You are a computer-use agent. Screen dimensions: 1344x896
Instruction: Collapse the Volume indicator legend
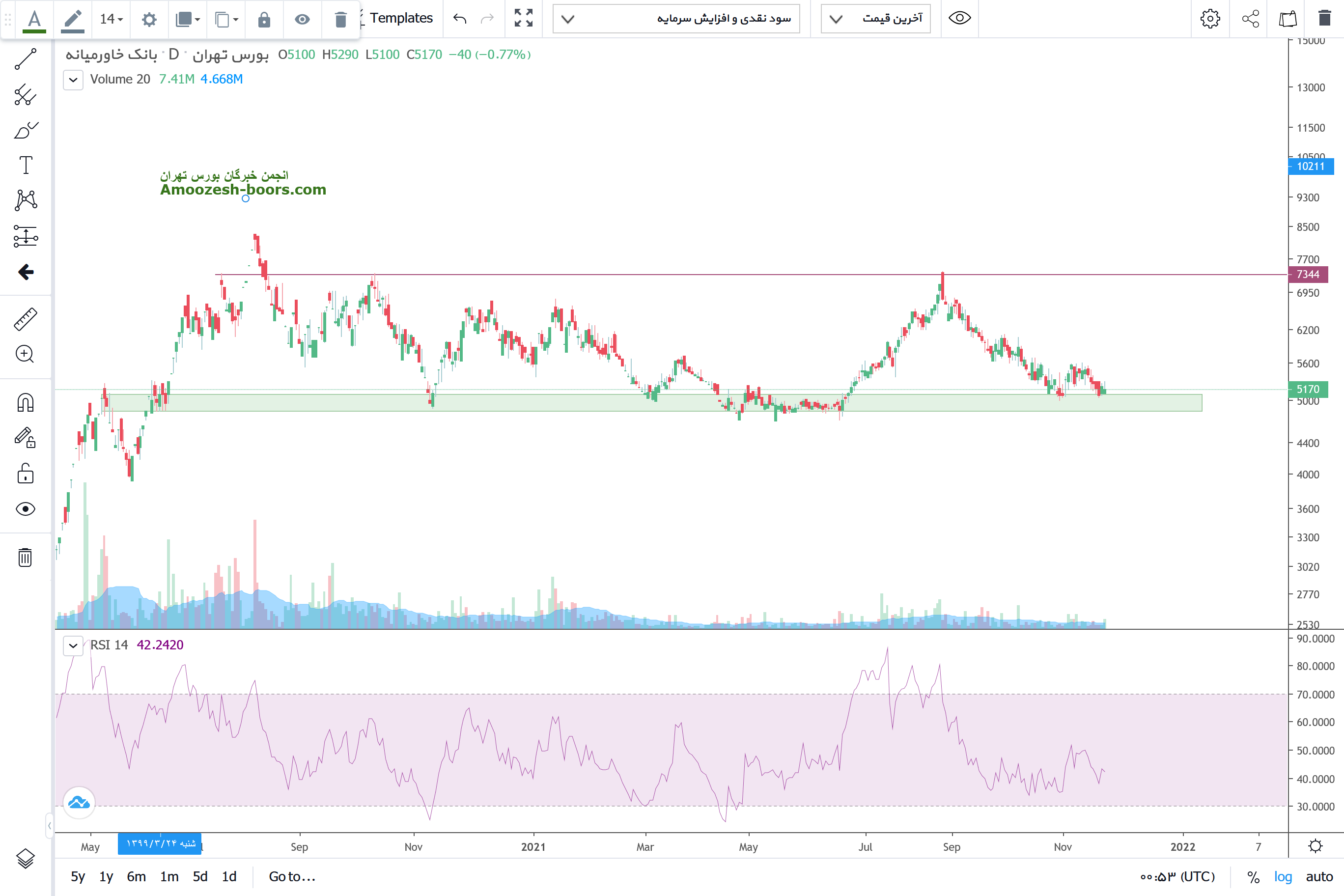pyautogui.click(x=73, y=80)
